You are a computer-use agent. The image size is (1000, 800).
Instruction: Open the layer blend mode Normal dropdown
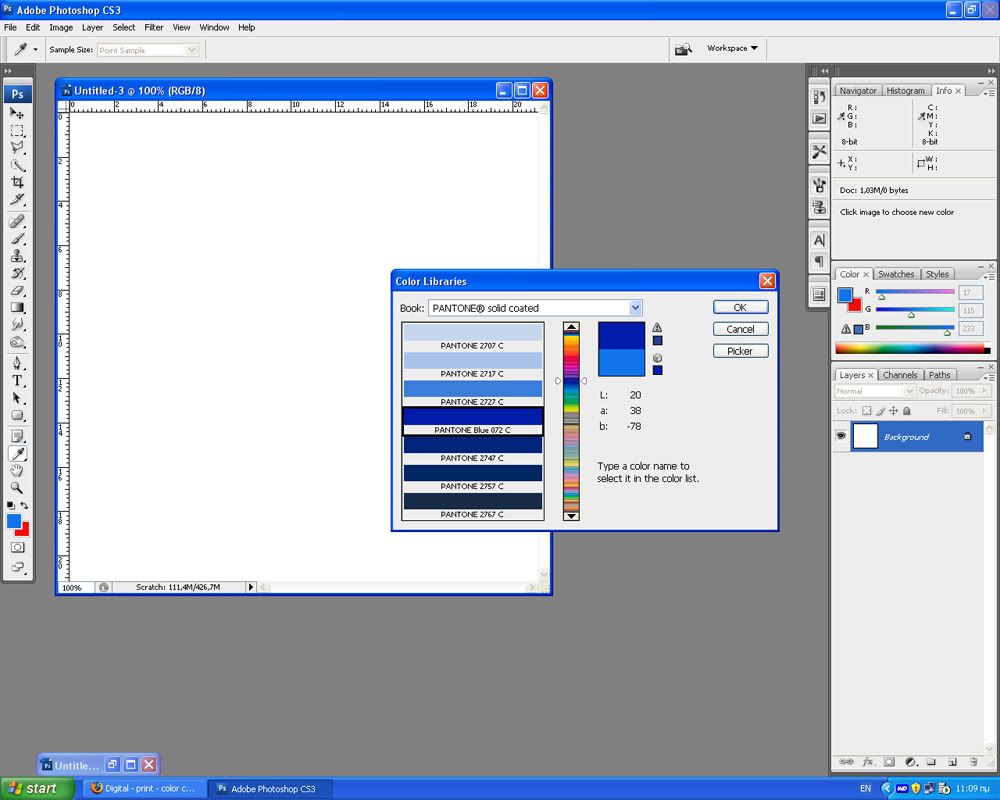868,391
